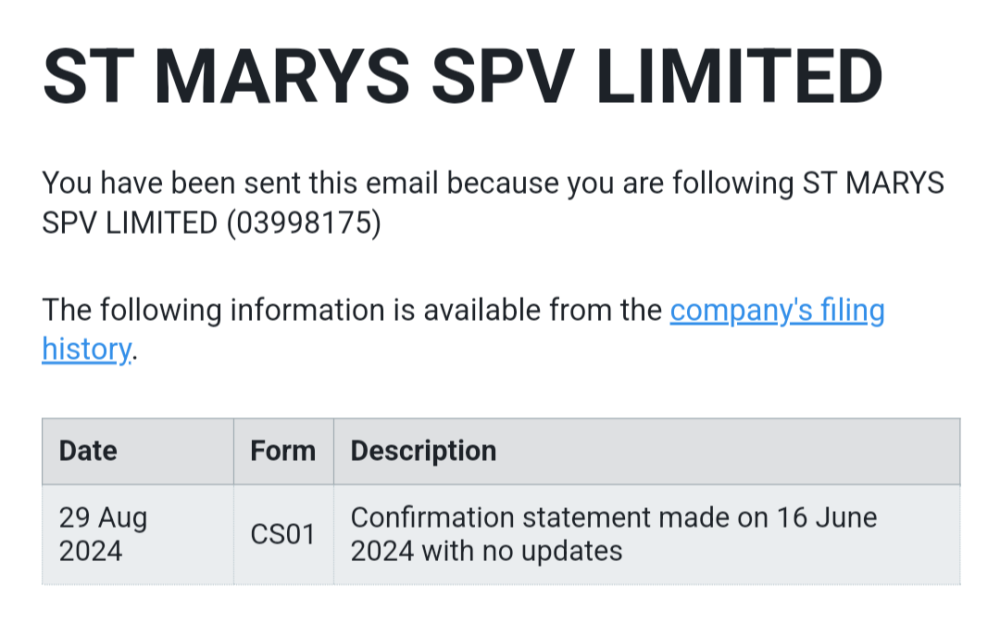Screen dimensions: 1000x625
Task: Click the ST MARYS SPV LIMITED heading
Action: point(462,76)
